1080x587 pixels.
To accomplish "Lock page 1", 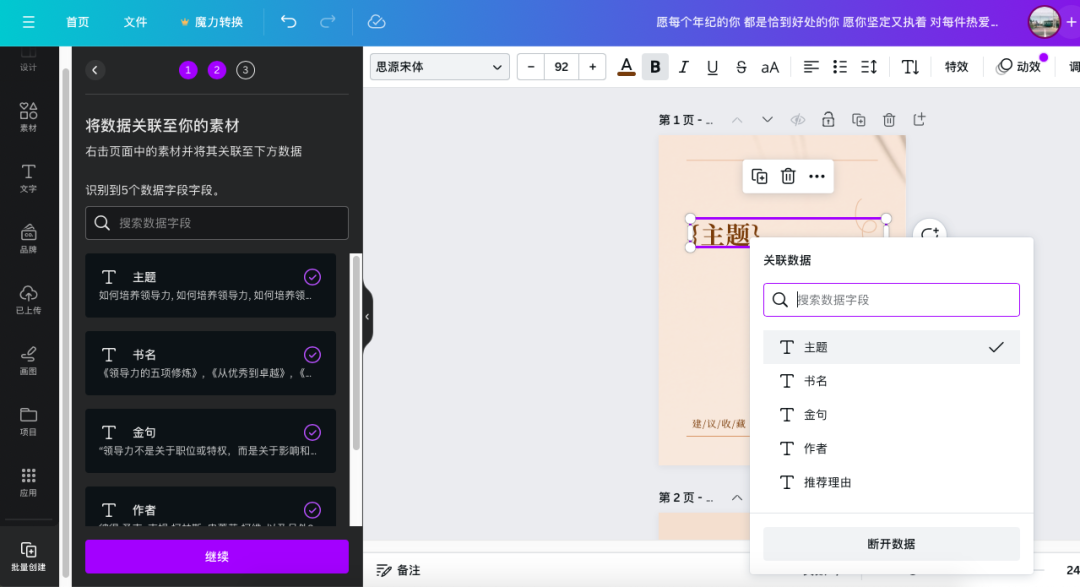I will [x=828, y=120].
